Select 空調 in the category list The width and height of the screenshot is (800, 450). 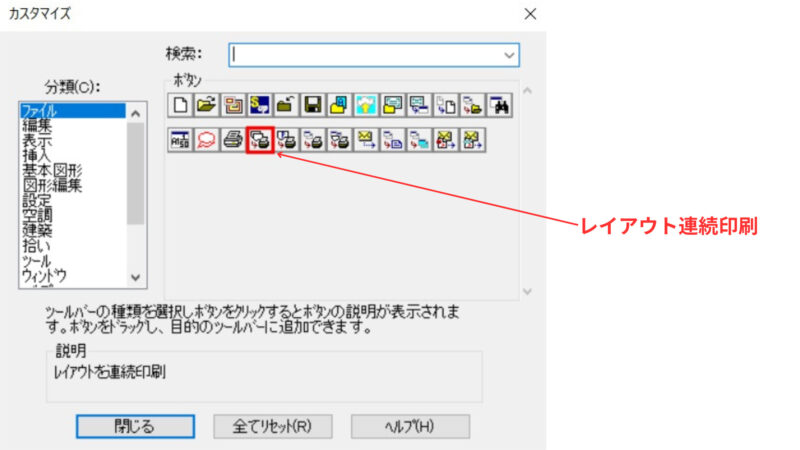click(x=72, y=215)
